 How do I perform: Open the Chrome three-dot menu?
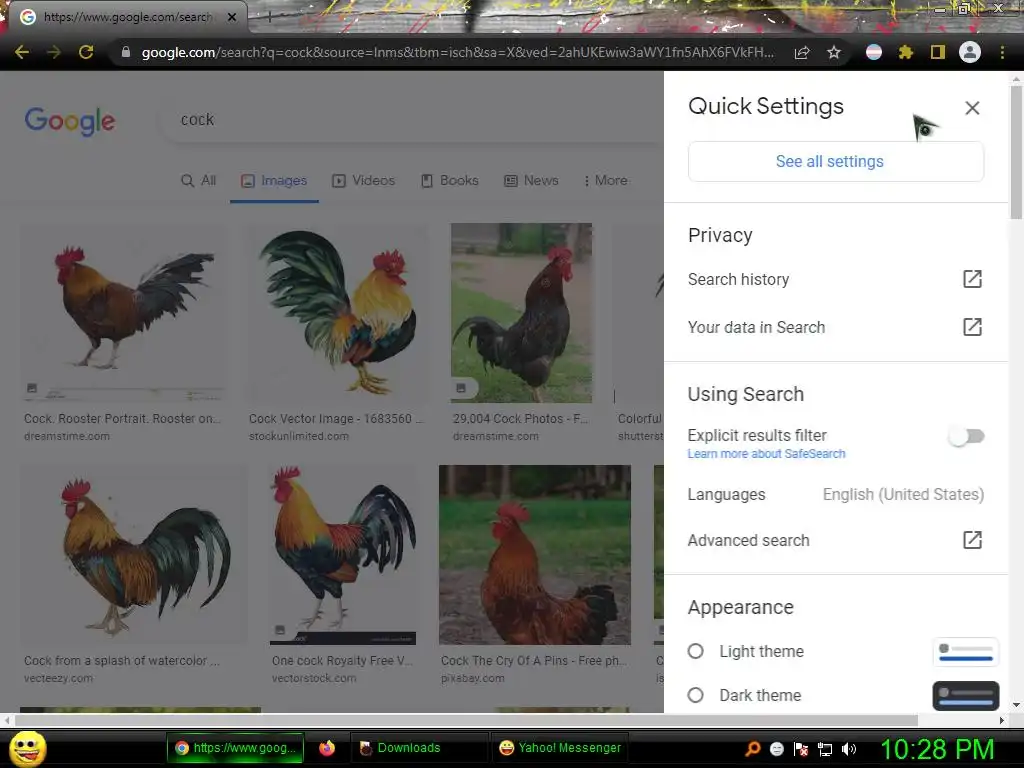coord(1002,52)
